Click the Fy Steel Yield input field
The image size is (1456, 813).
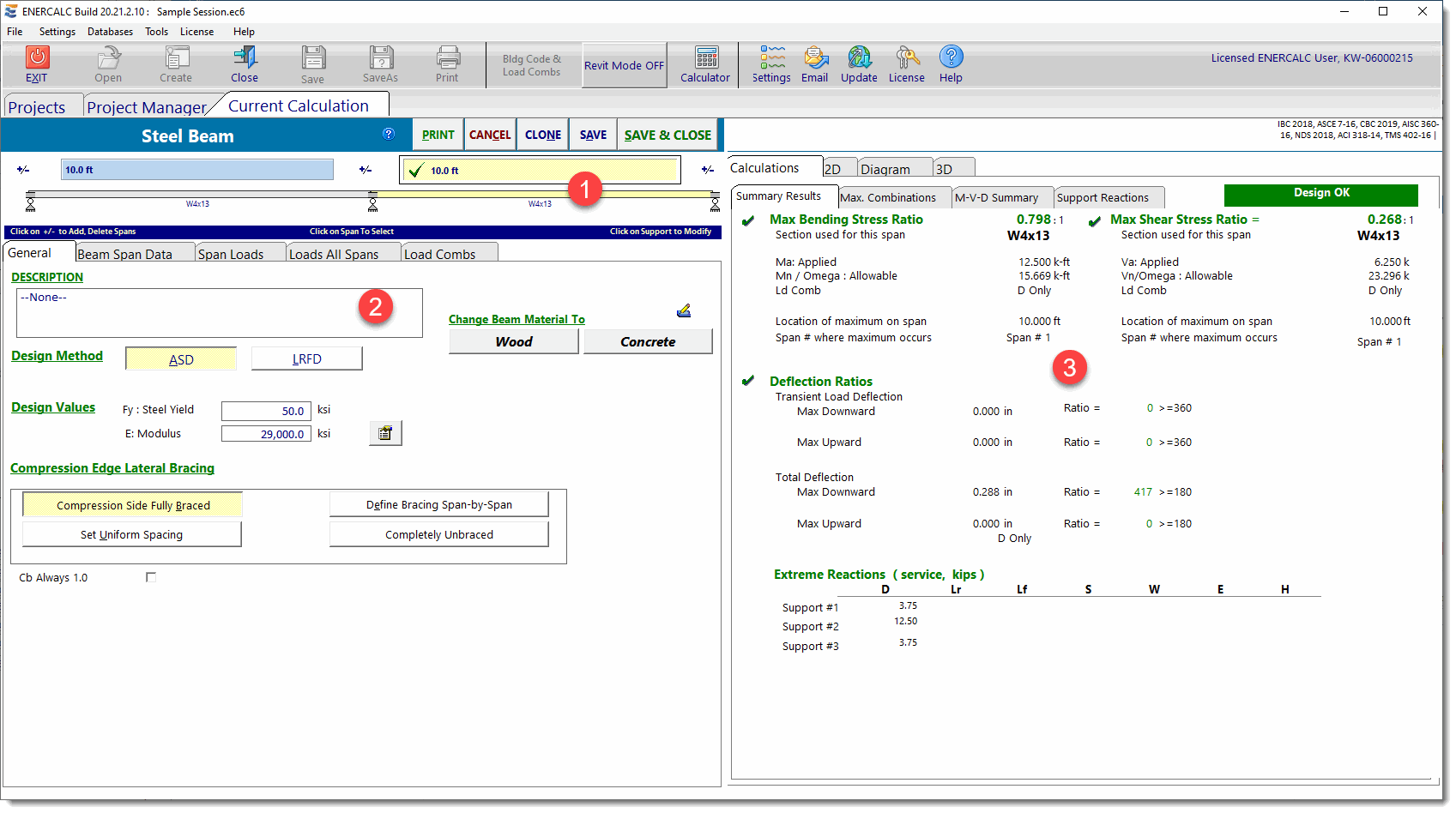(x=266, y=411)
